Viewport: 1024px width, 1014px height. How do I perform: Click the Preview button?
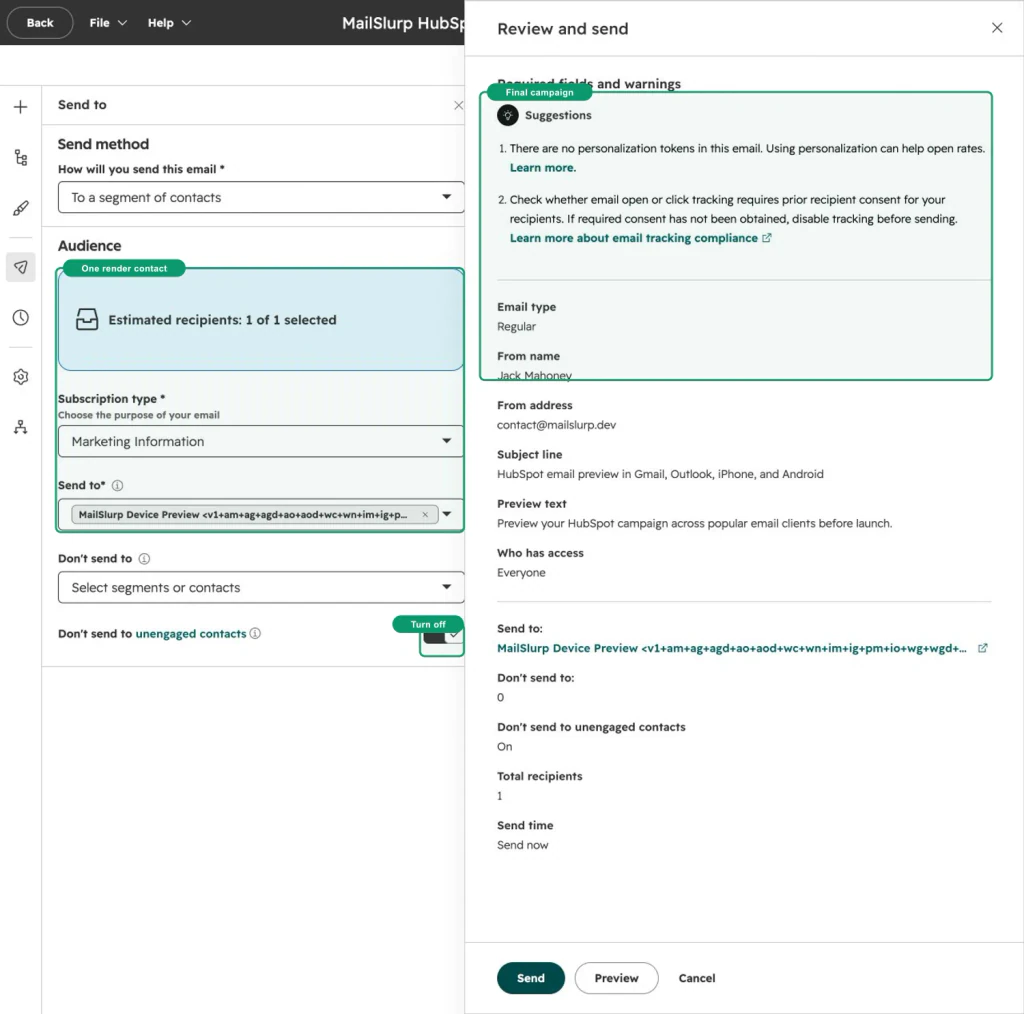(616, 977)
